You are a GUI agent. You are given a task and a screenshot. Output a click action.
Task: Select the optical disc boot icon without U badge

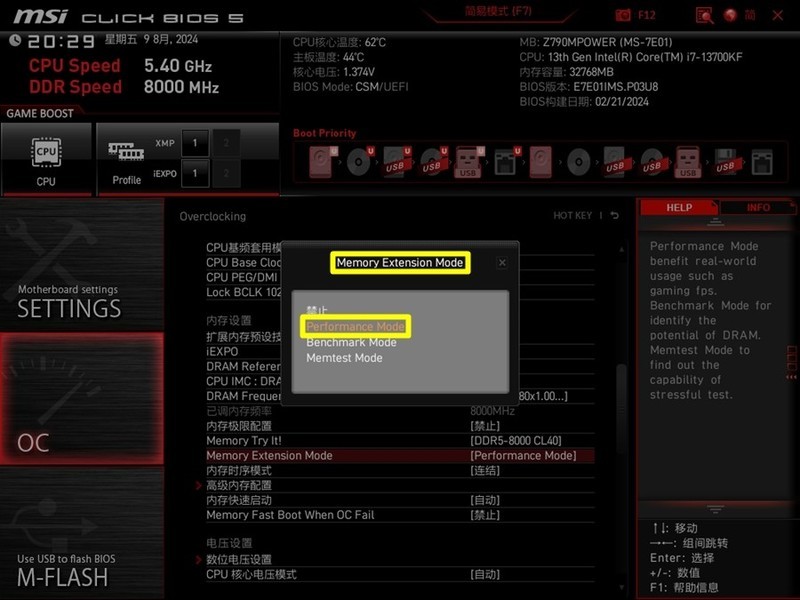click(x=579, y=162)
